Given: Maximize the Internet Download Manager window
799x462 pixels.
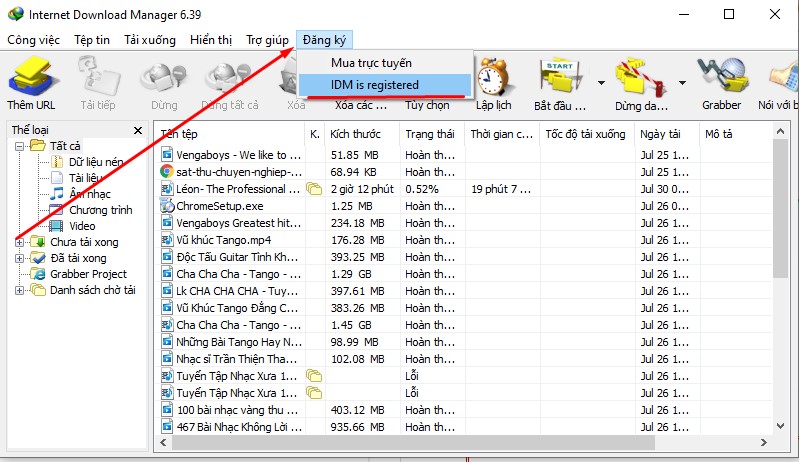Looking at the screenshot, I should pyautogui.click(x=729, y=14).
